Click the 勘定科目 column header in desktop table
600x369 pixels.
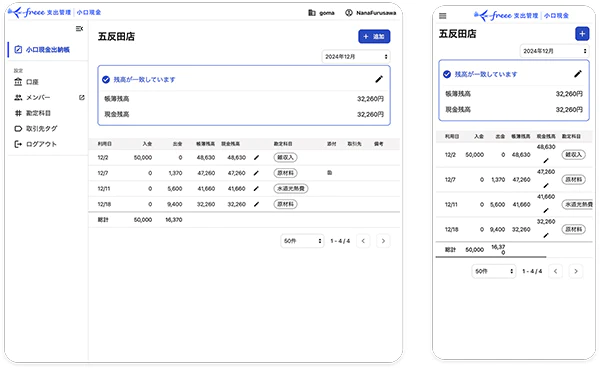coord(283,144)
